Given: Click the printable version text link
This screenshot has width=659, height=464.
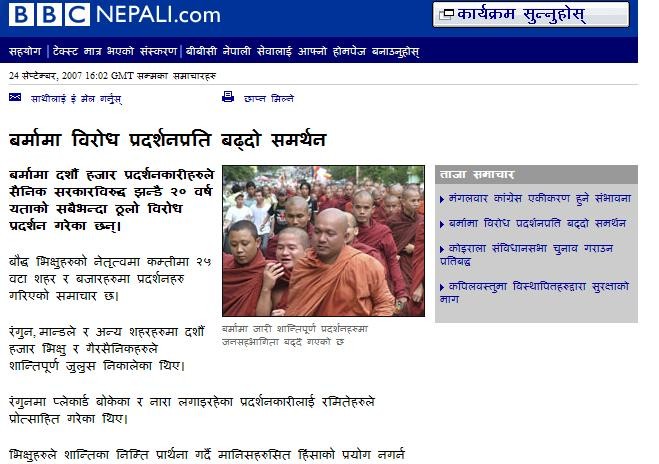Looking at the screenshot, I should [269, 98].
